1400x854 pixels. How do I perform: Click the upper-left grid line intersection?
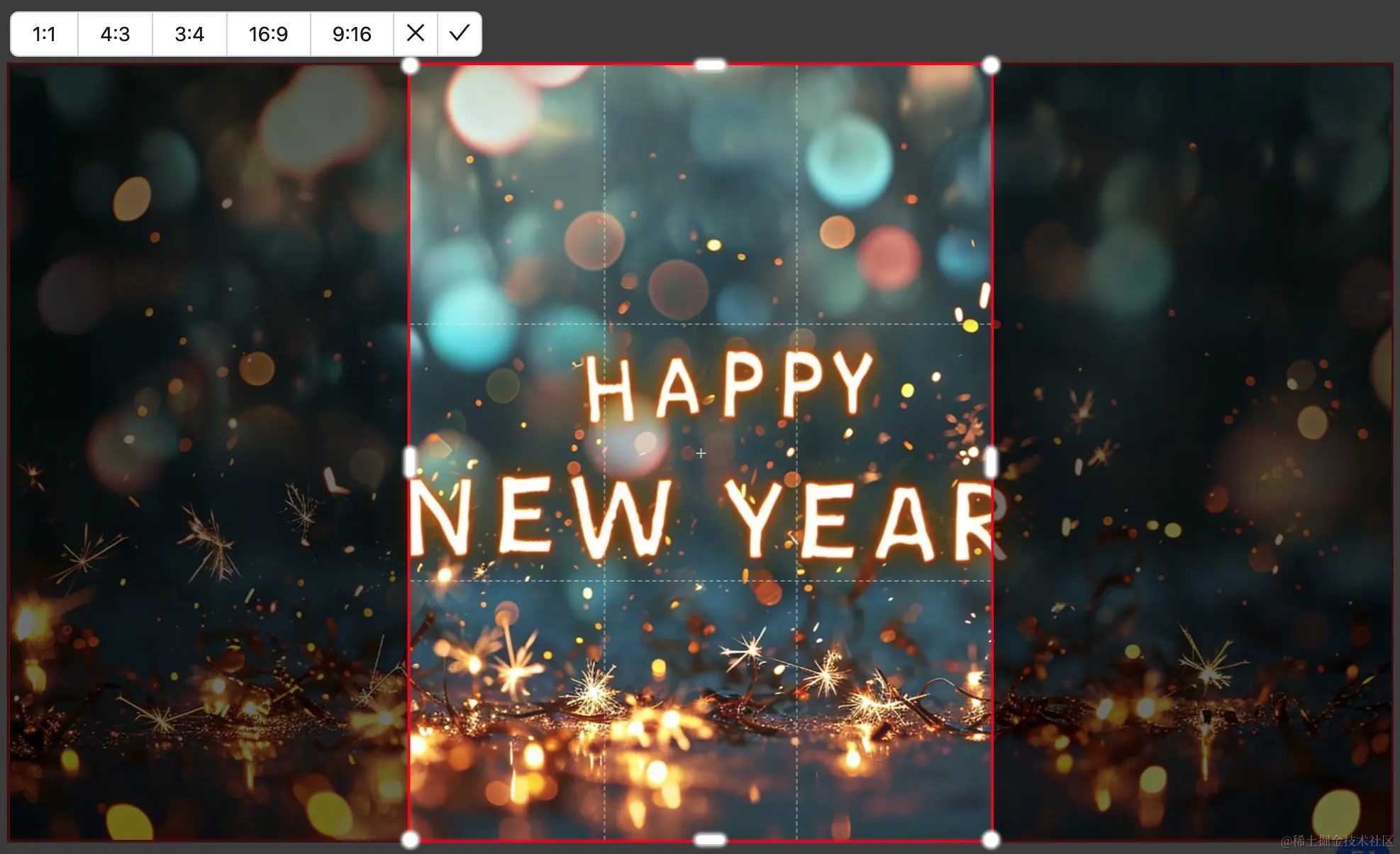pos(604,324)
